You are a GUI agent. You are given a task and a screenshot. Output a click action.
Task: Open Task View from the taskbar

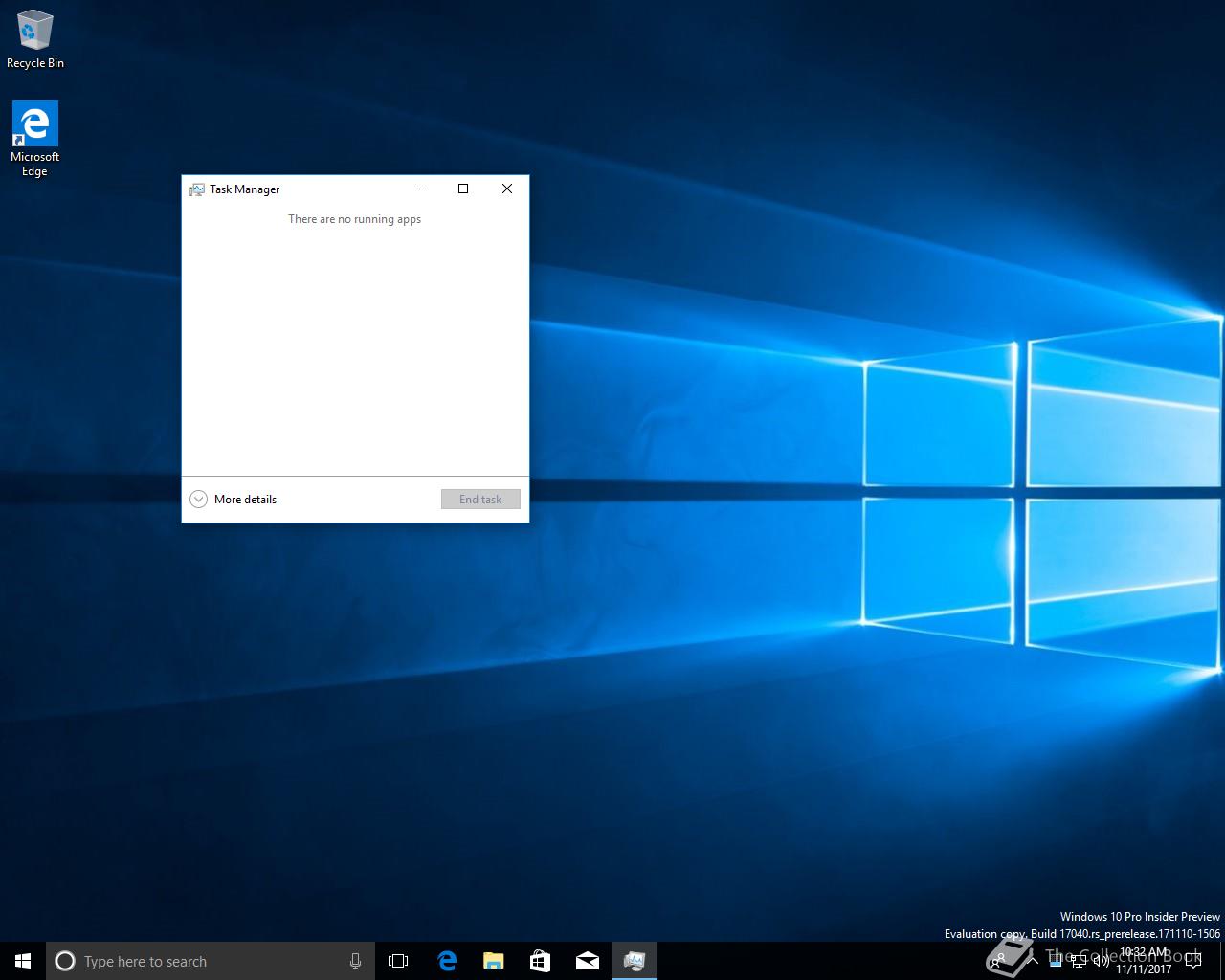click(398, 961)
